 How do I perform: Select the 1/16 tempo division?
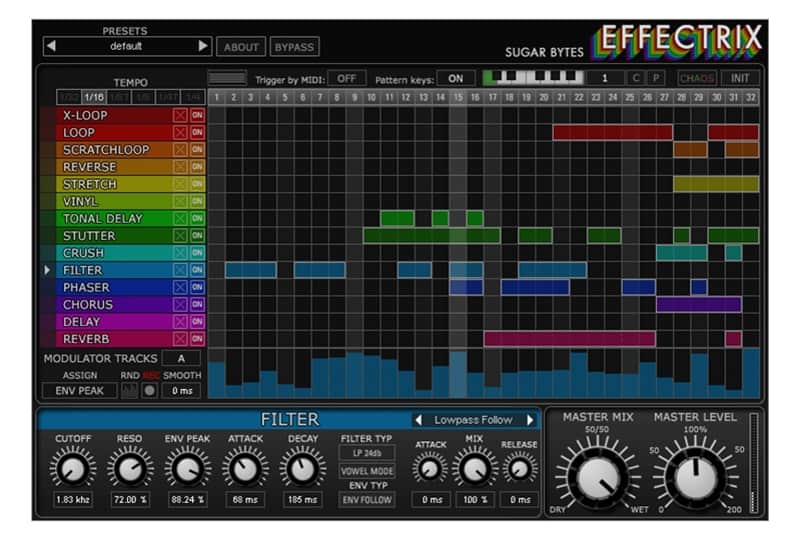[94, 97]
